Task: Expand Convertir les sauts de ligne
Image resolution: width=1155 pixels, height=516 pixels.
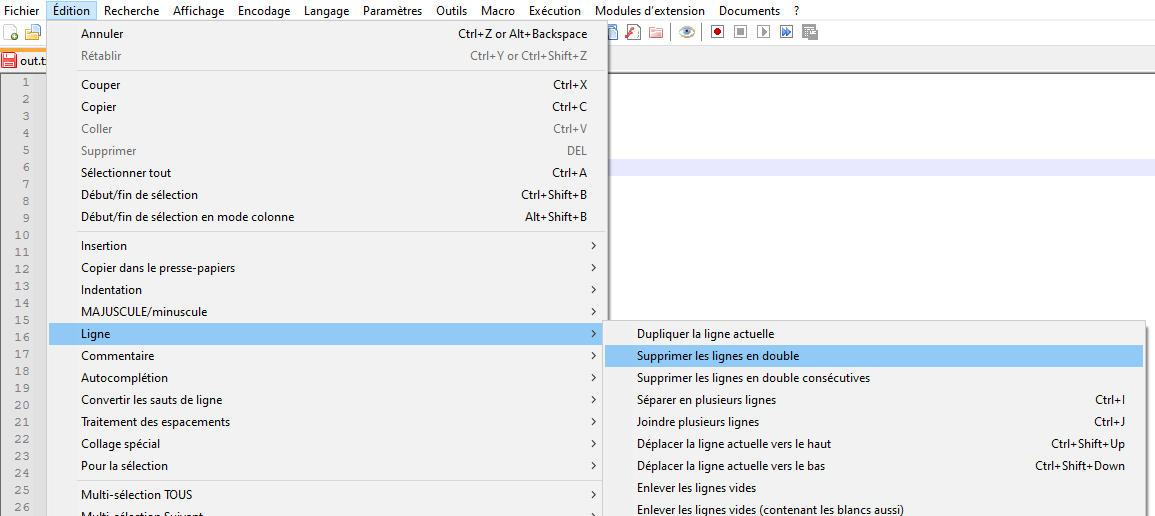Action: pyautogui.click(x=328, y=400)
